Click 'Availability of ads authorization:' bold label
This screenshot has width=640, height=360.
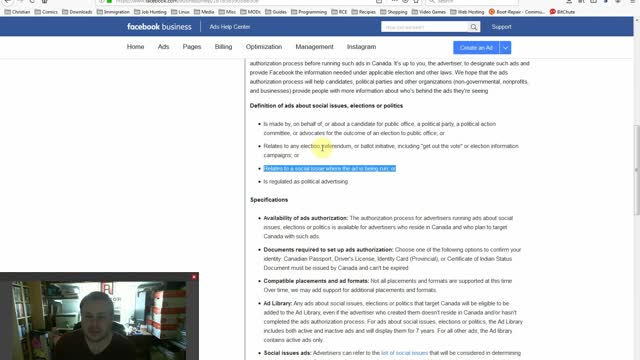coord(306,218)
